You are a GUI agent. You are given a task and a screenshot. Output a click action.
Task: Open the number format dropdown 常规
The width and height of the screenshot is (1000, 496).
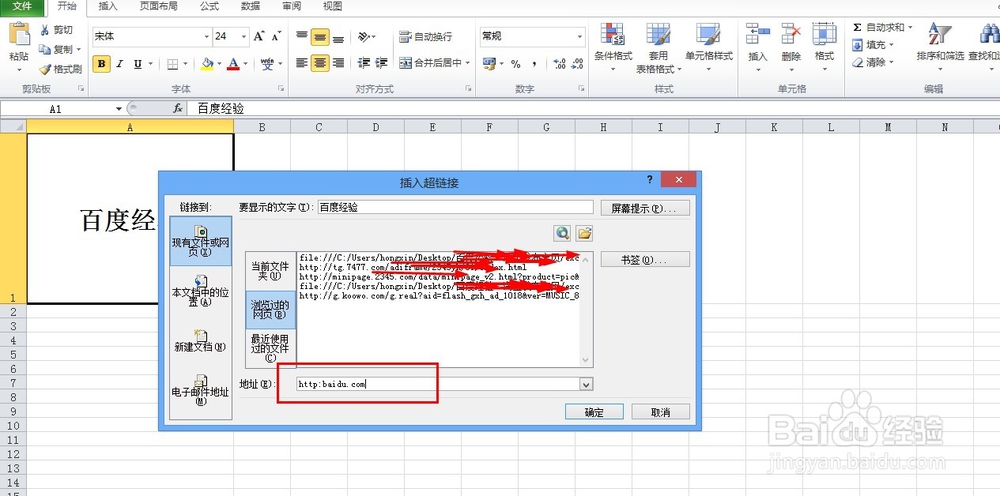point(580,37)
